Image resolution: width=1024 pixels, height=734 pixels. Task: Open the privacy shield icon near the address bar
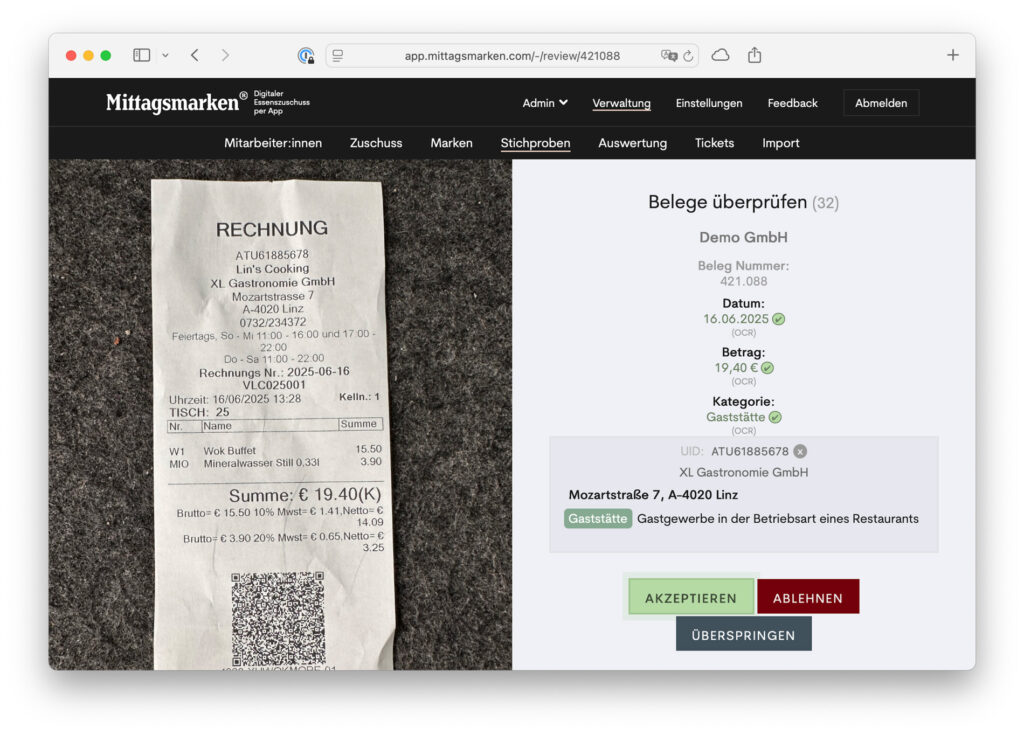tap(306, 55)
